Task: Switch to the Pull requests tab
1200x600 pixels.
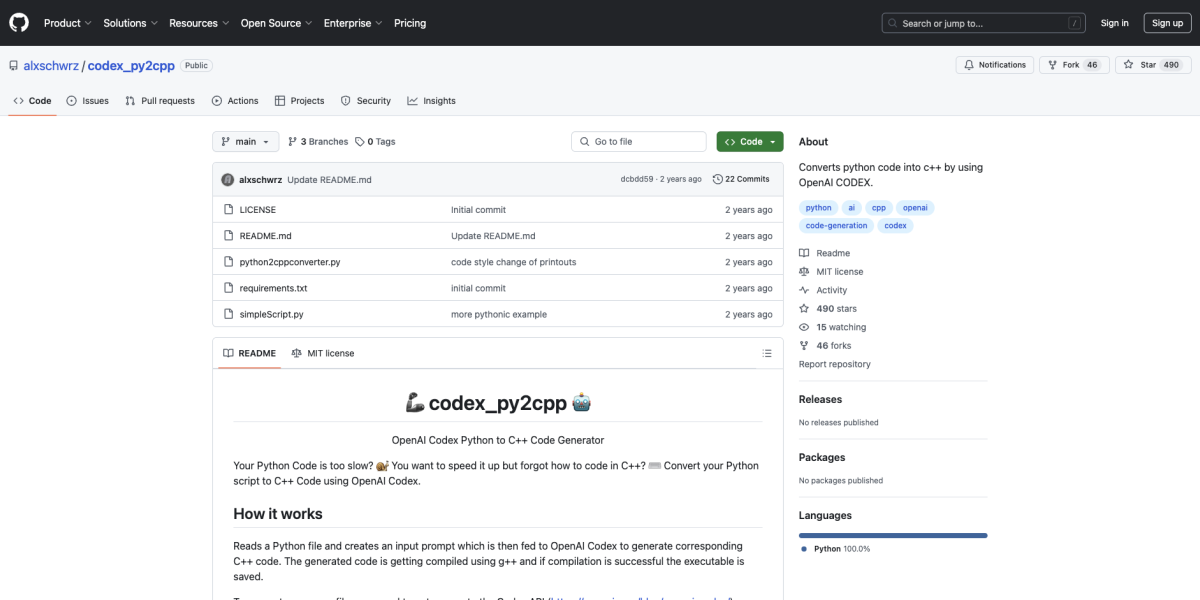Action: click(x=160, y=100)
